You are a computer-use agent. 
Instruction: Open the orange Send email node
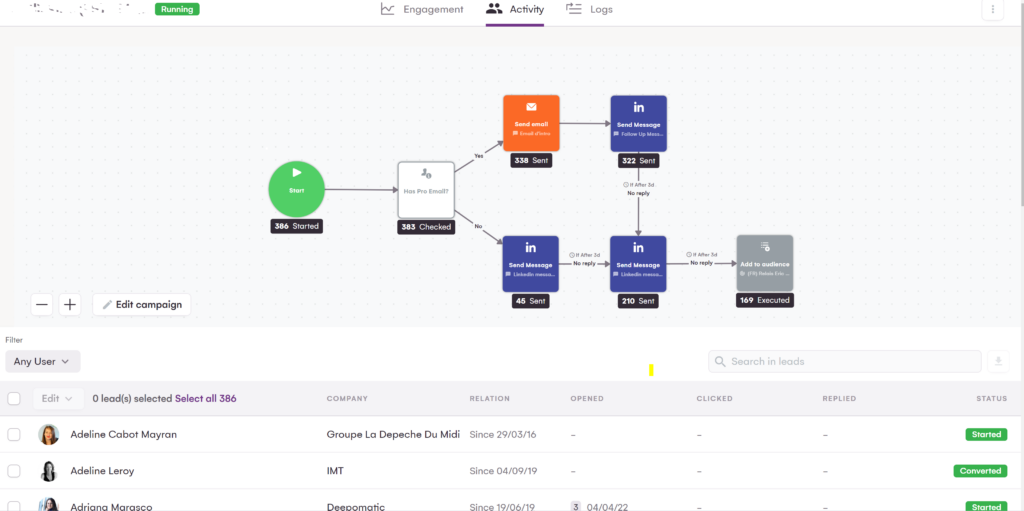[531, 123]
